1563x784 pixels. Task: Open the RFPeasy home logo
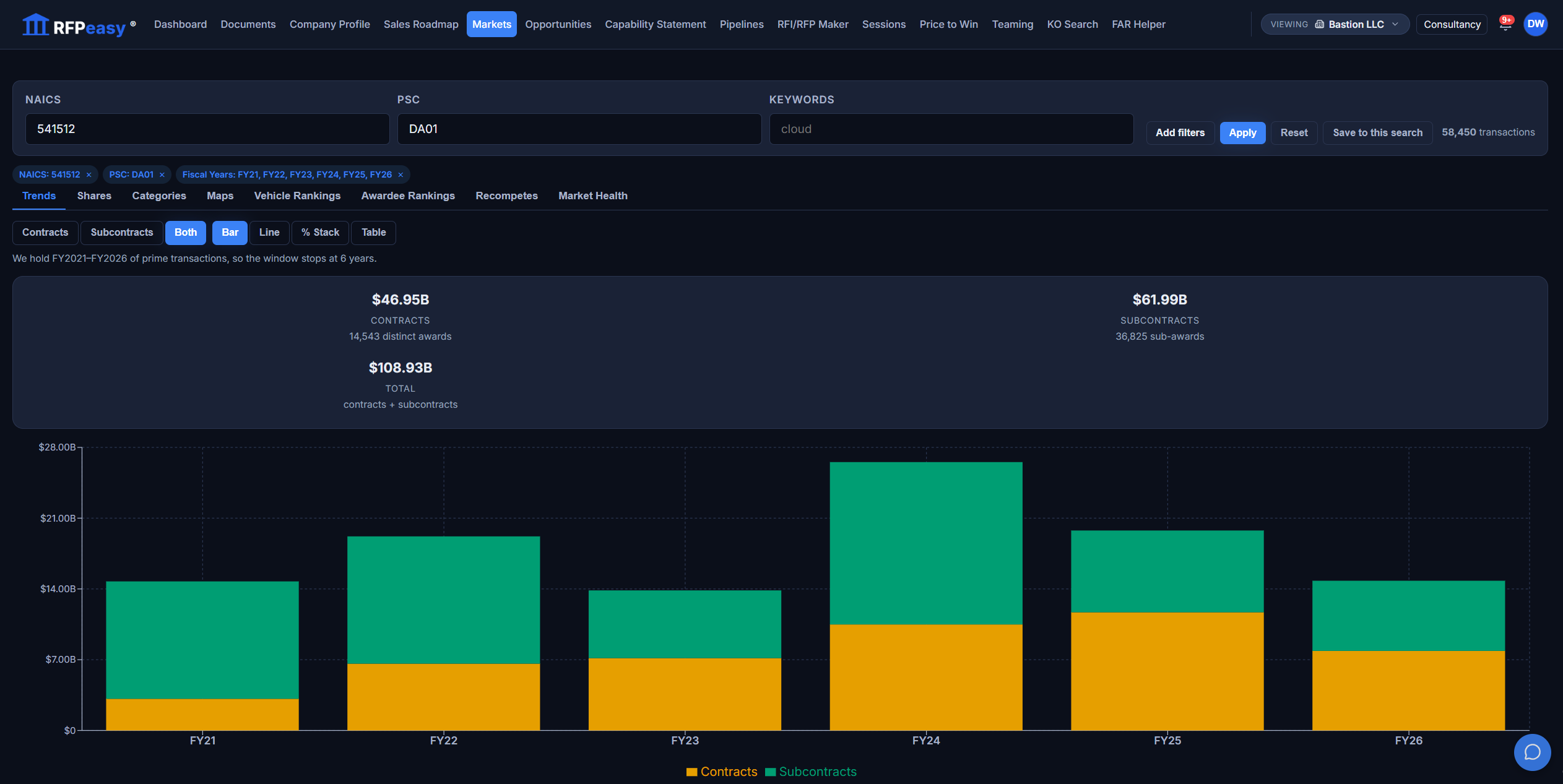[x=79, y=25]
